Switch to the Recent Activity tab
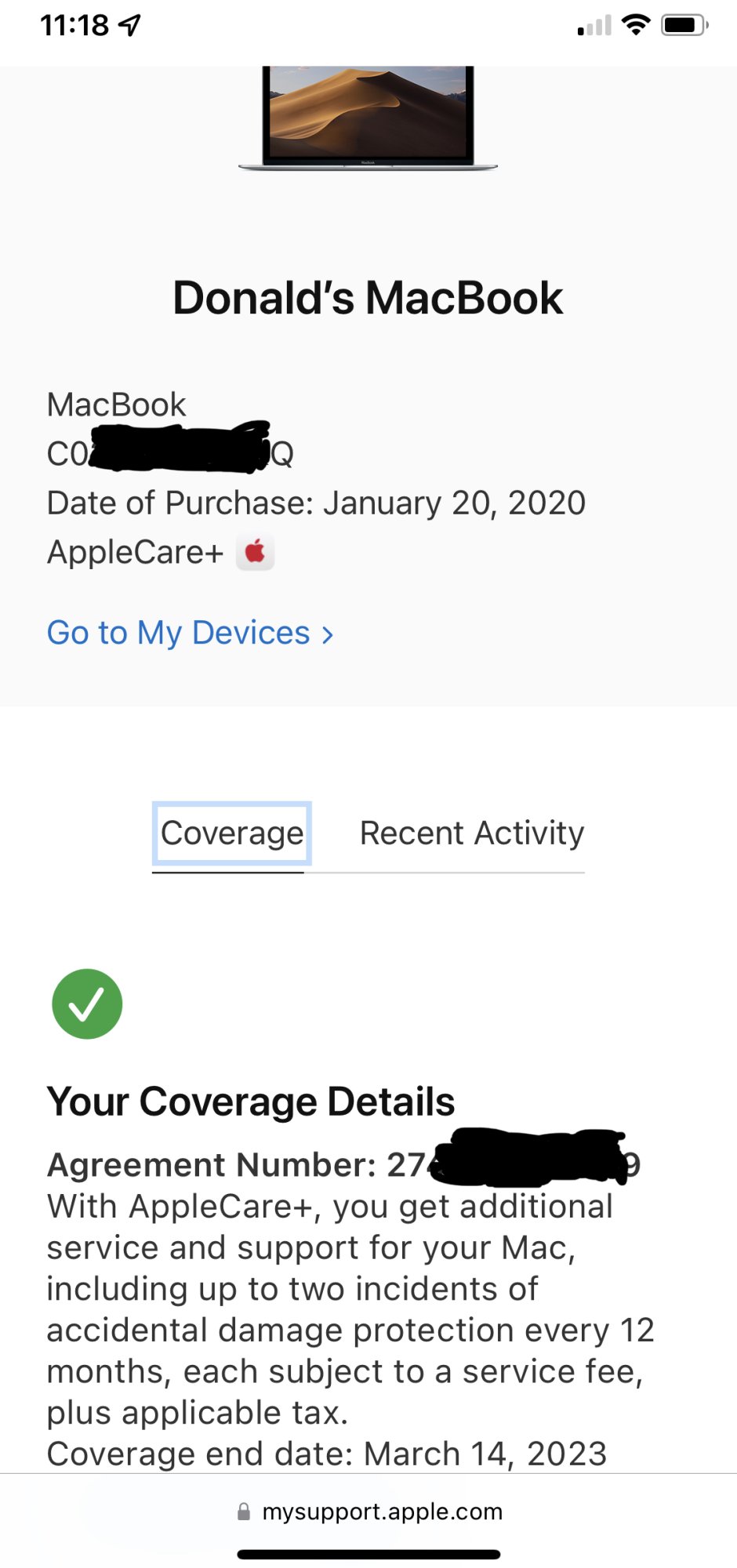The image size is (737, 1568). coord(471,833)
